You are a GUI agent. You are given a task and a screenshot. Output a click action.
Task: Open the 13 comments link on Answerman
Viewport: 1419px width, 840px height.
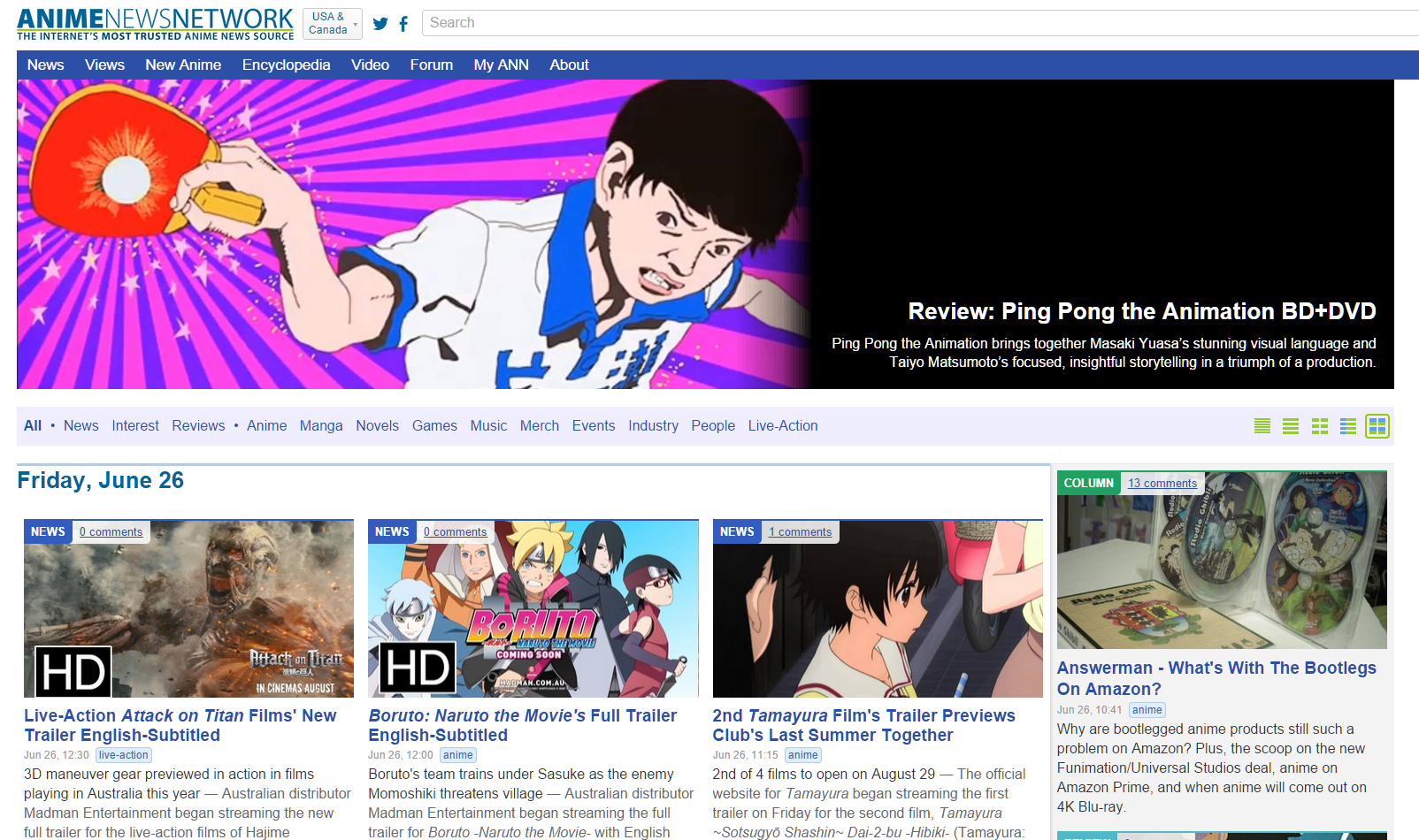pos(1162,483)
